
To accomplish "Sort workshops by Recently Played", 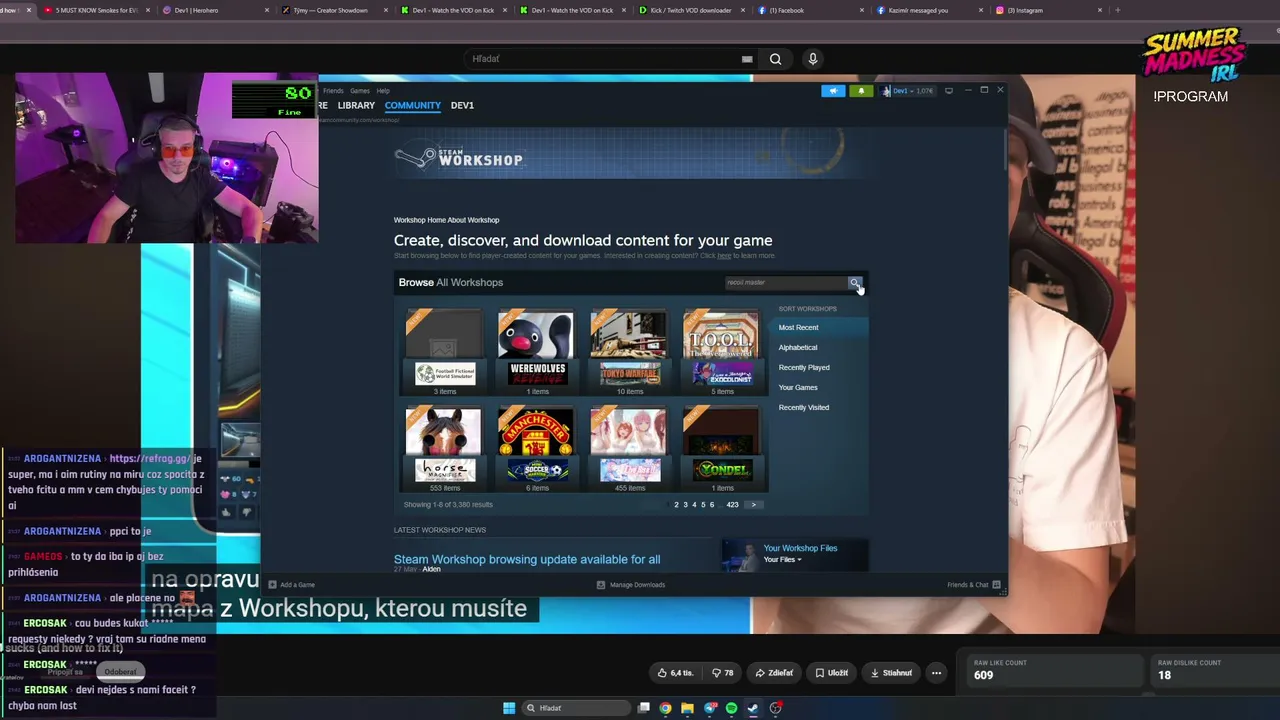I will (x=804, y=367).
